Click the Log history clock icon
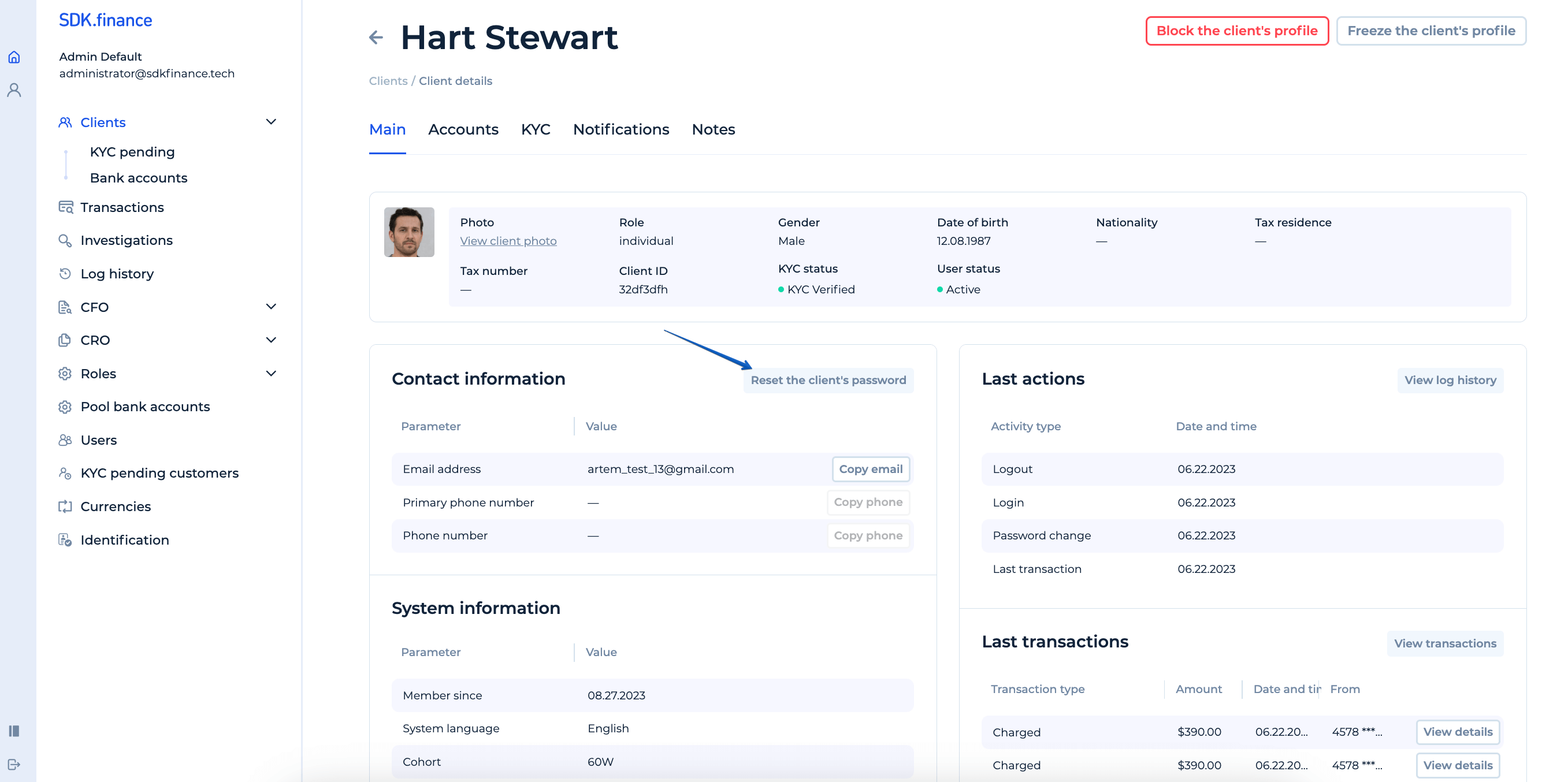1568x782 pixels. click(65, 274)
